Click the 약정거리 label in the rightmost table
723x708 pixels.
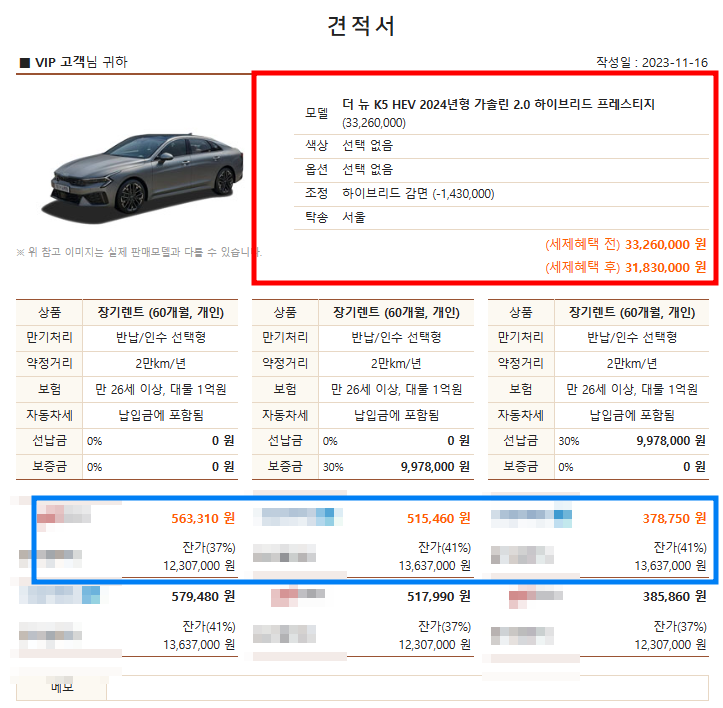pyautogui.click(x=521, y=364)
